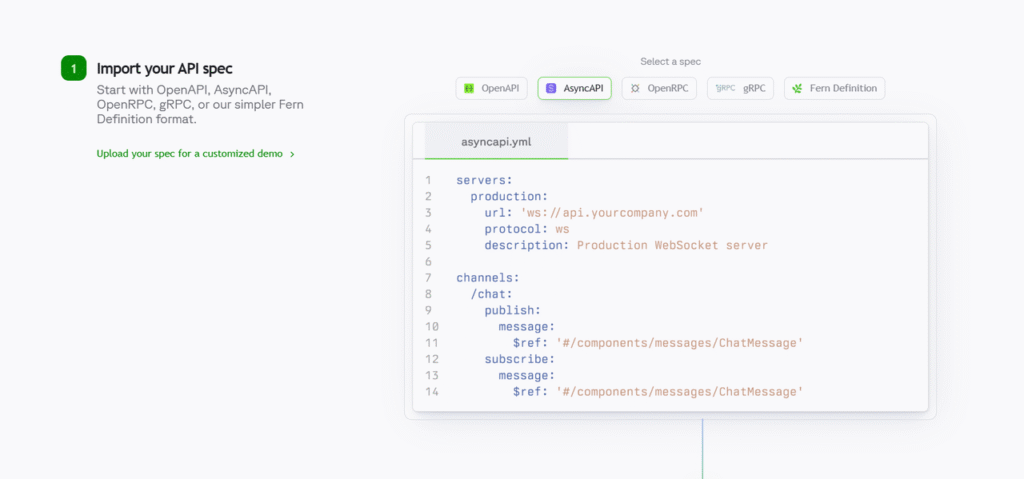The width and height of the screenshot is (1024, 479).
Task: Pick the OpenRPC spec option
Action: 659,89
